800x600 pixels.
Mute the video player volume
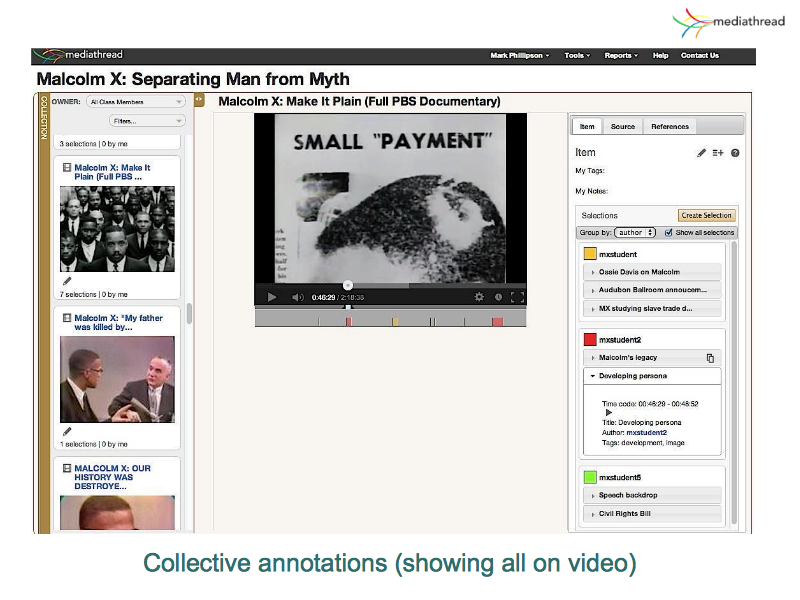tap(297, 297)
